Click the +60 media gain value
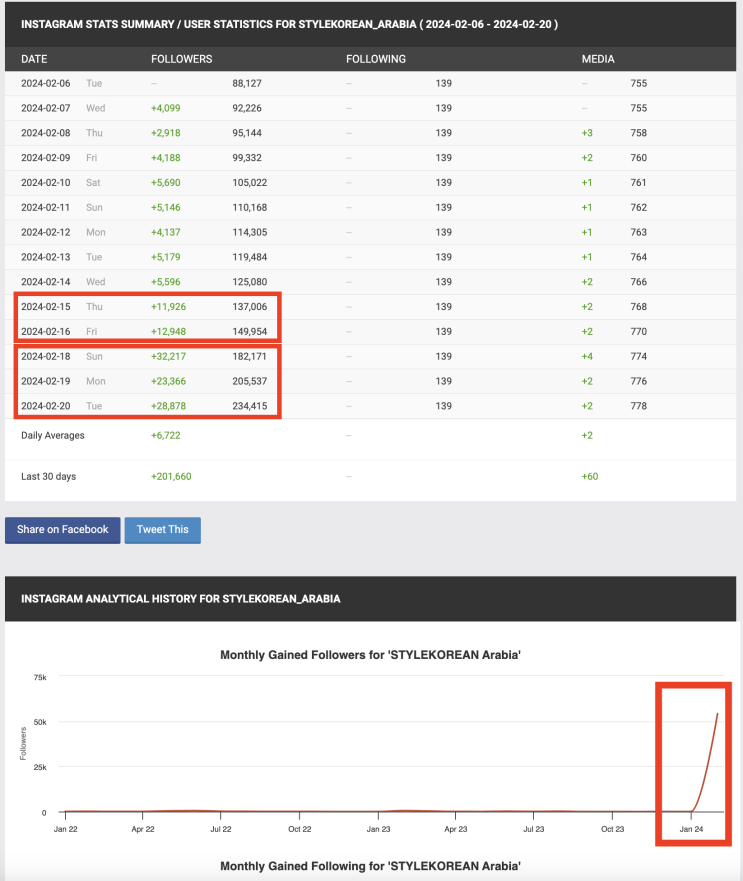Viewport: 743px width, 881px height. coord(590,476)
